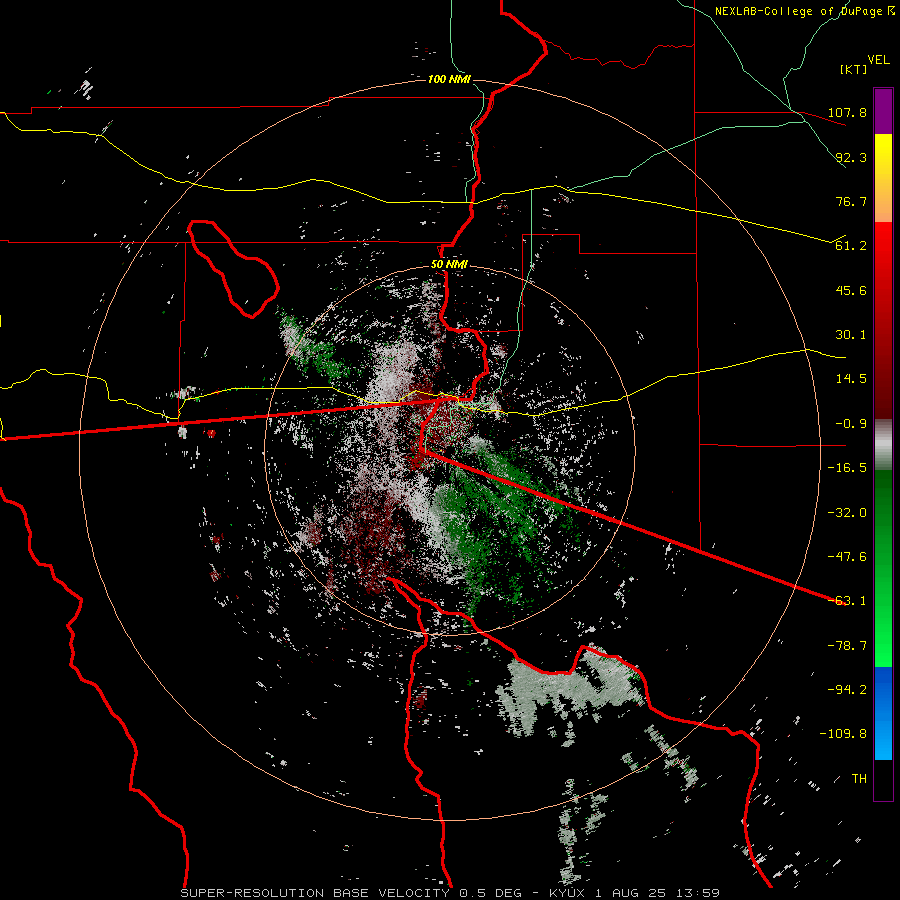Click the -78.7 velocity legend value
The width and height of the screenshot is (900, 900).
(x=847, y=646)
